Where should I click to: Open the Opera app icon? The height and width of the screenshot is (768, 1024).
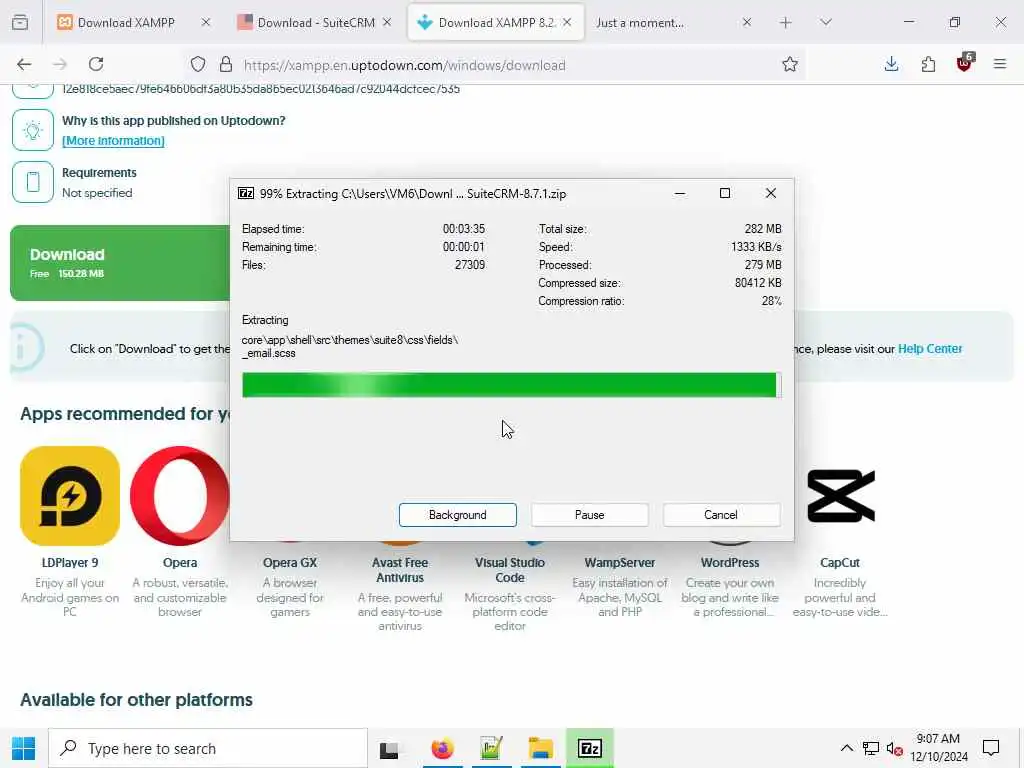[x=180, y=496]
